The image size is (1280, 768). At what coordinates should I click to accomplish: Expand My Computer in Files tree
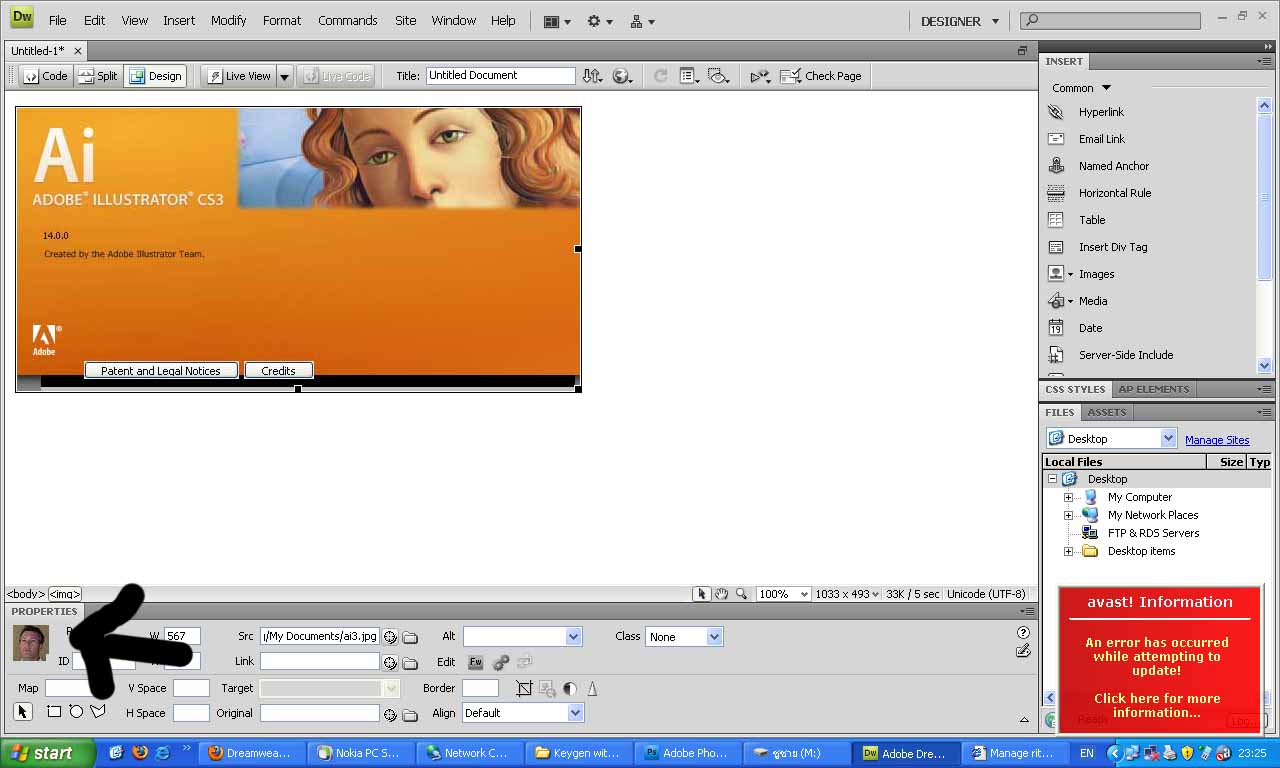click(1068, 497)
